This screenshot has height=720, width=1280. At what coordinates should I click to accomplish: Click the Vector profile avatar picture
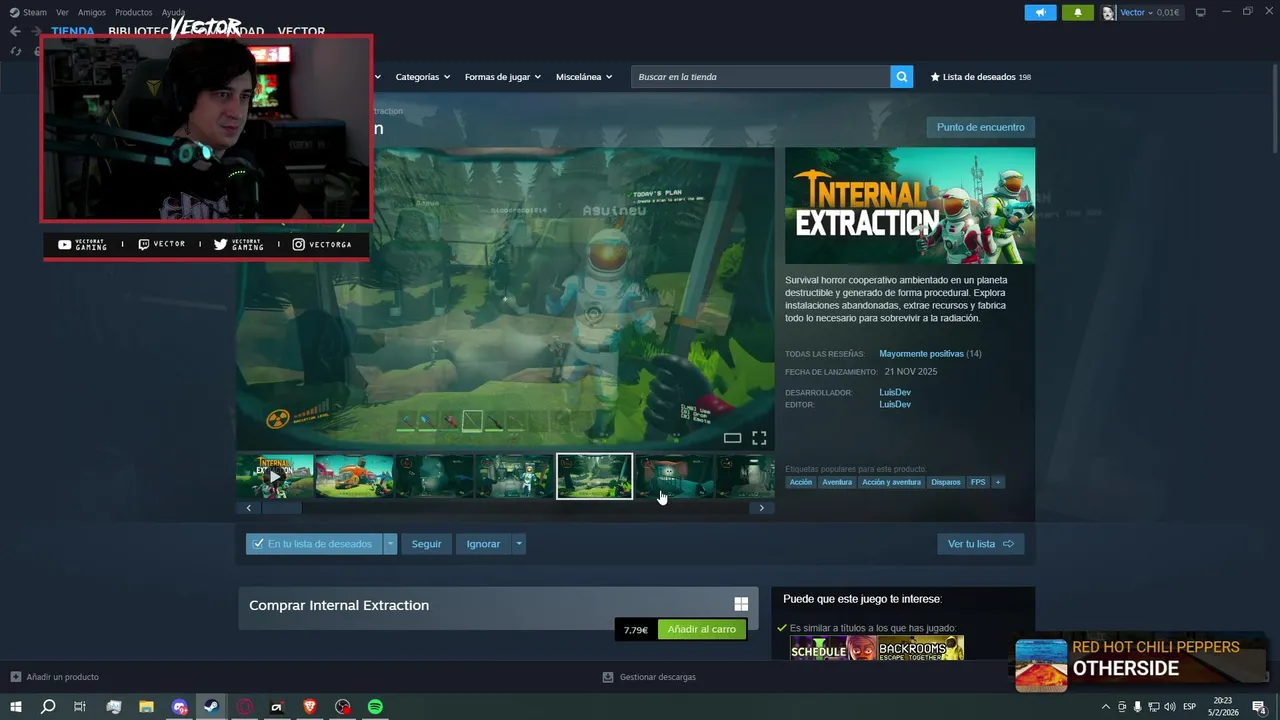coord(1109,13)
